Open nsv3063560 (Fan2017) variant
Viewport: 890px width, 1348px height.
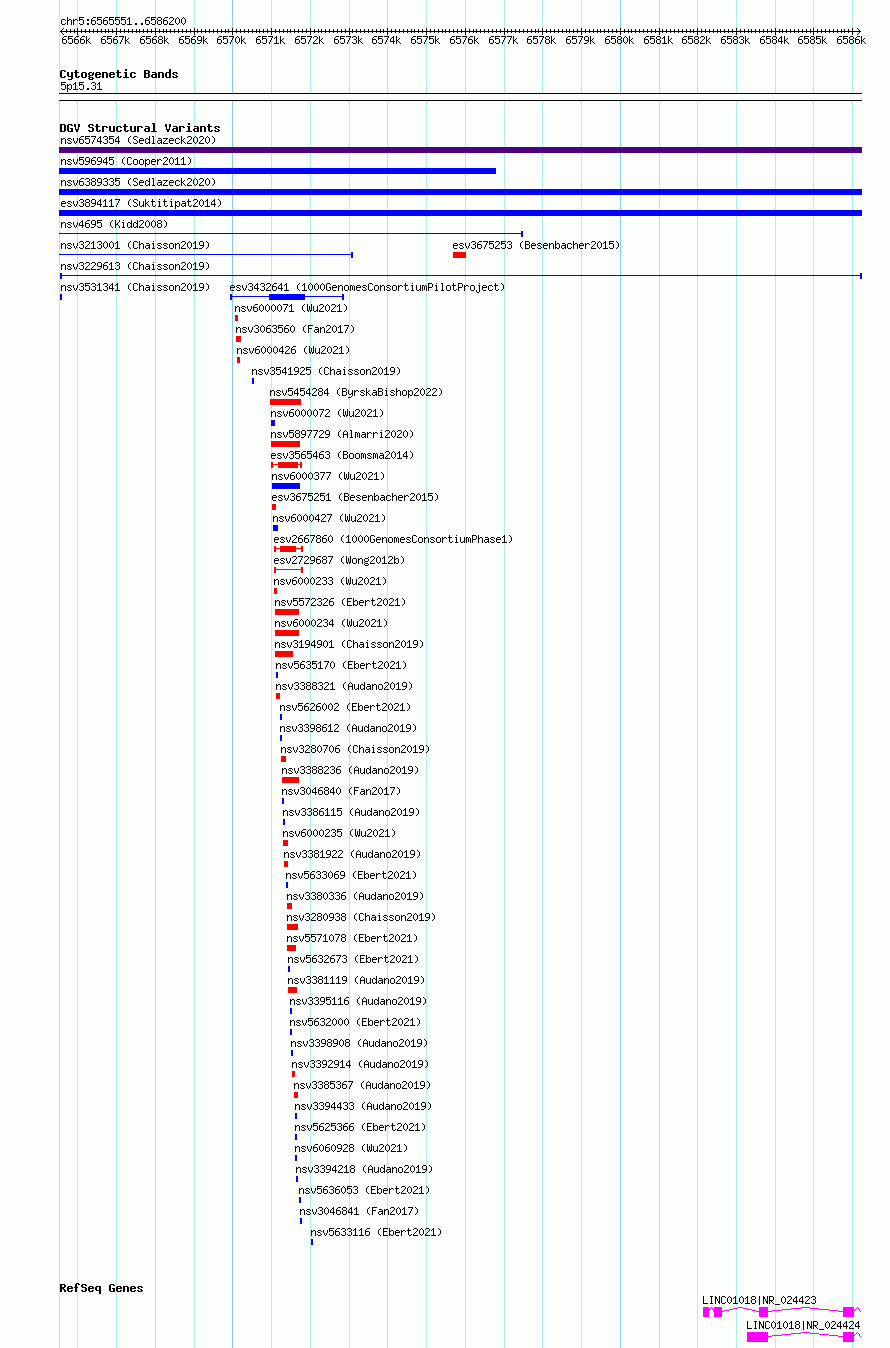[x=295, y=330]
